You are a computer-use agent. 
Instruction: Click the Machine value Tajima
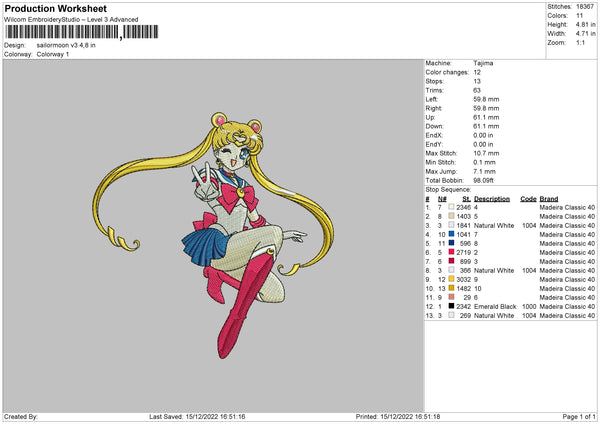(x=483, y=63)
